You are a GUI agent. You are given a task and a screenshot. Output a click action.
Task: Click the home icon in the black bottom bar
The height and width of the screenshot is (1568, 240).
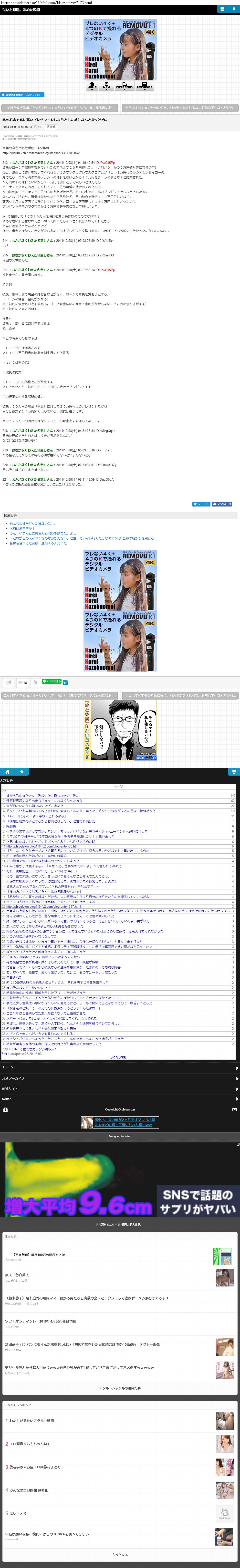click(x=8, y=772)
